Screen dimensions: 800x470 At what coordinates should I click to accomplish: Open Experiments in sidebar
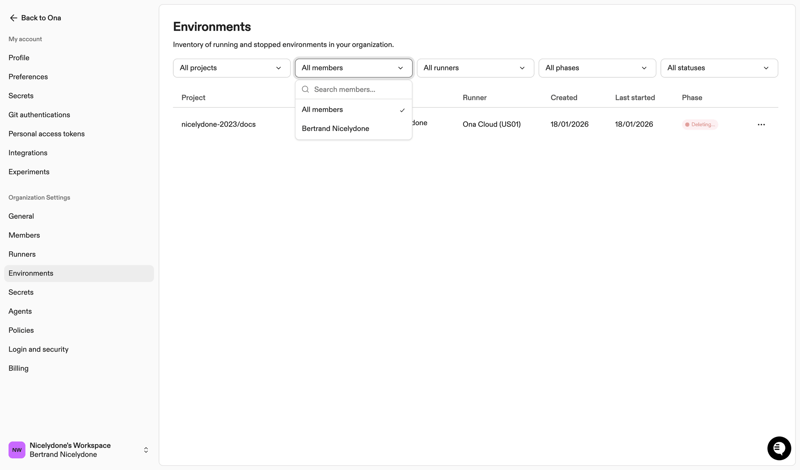click(79, 172)
